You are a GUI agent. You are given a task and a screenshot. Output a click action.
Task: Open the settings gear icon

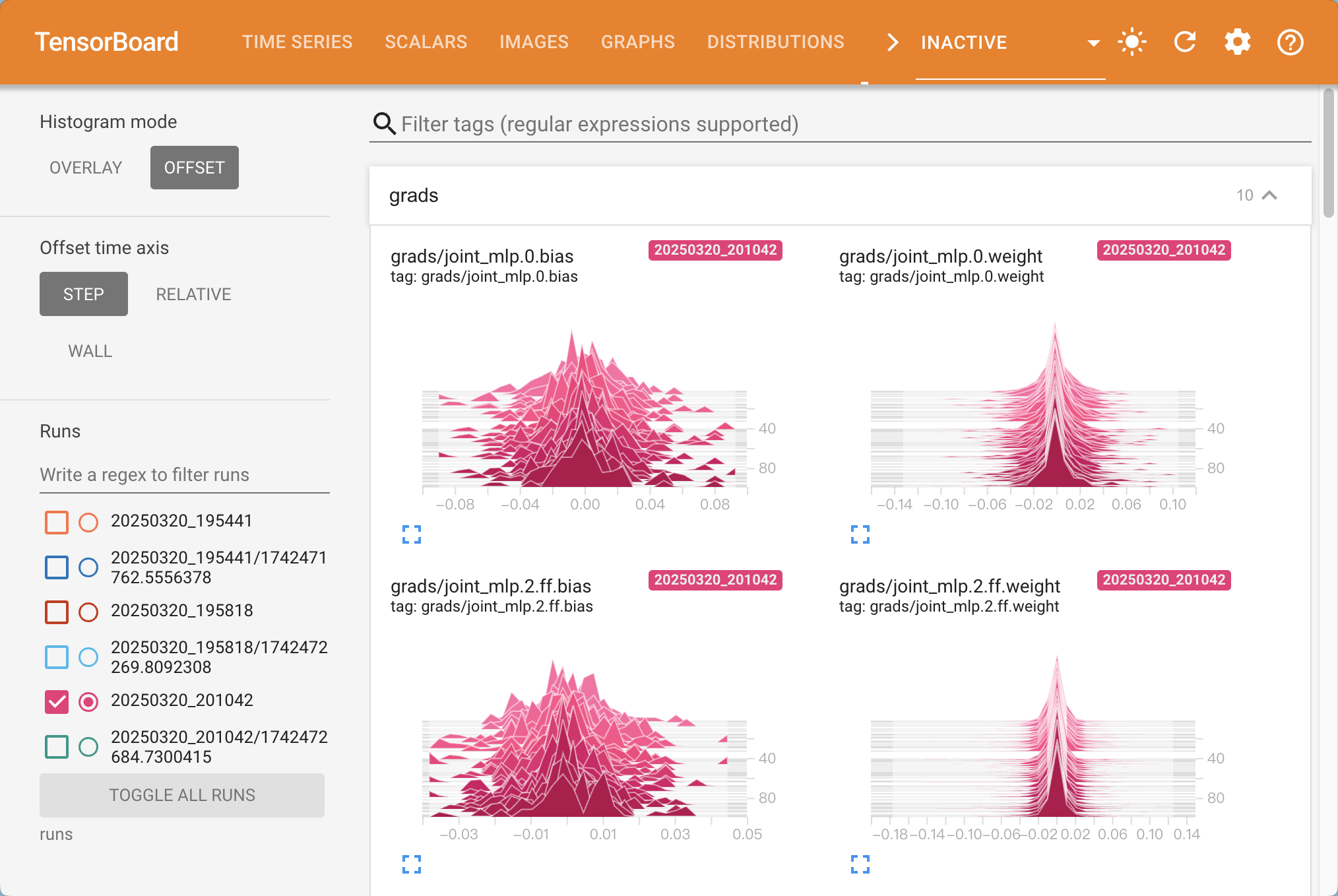pyautogui.click(x=1237, y=42)
